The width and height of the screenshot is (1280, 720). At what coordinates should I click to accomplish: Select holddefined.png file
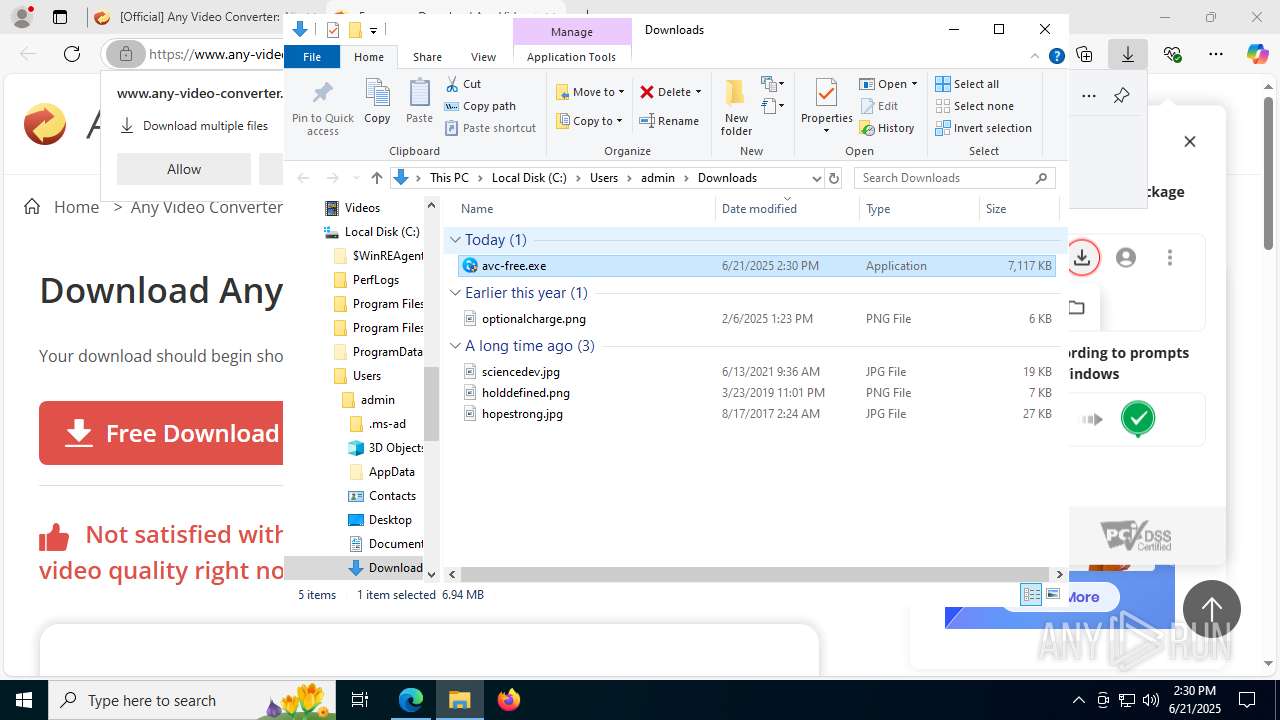pos(756,393)
